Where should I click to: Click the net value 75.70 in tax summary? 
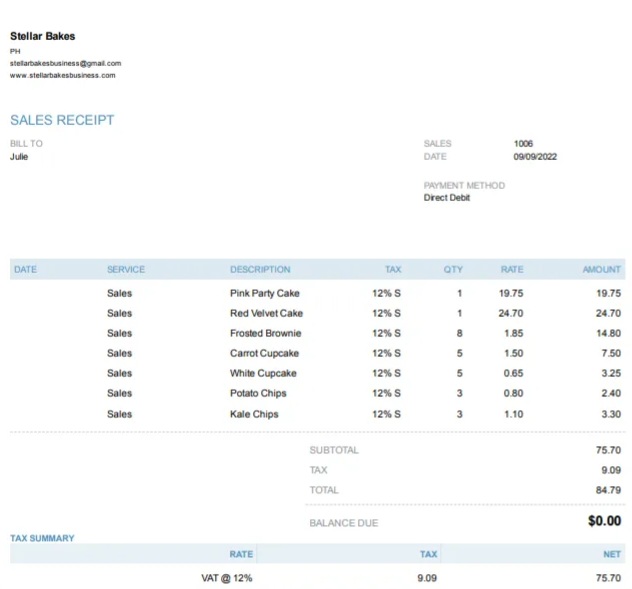pyautogui.click(x=608, y=578)
